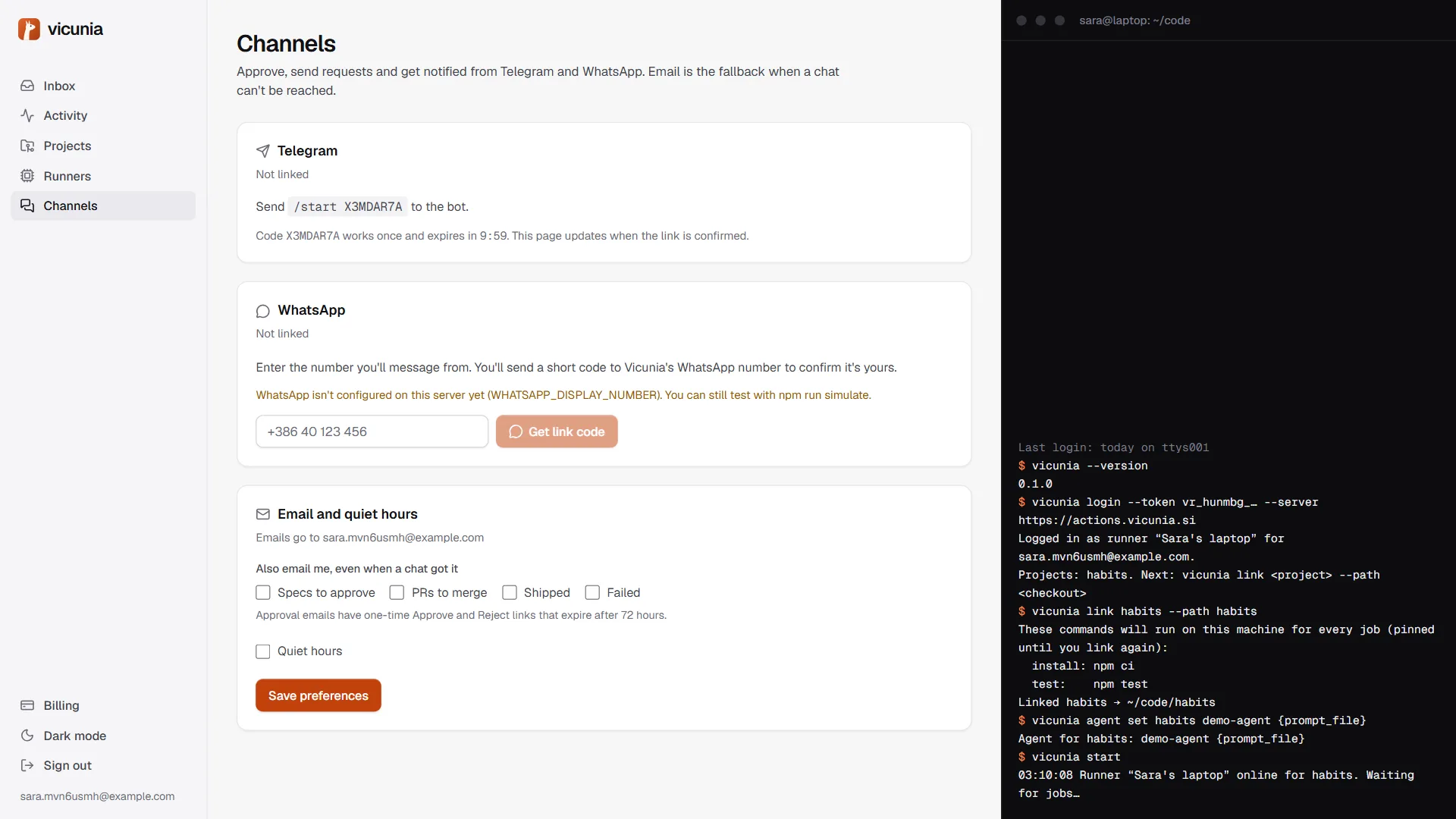The height and width of the screenshot is (819, 1456).
Task: Check PRs to merge option
Action: click(x=397, y=592)
